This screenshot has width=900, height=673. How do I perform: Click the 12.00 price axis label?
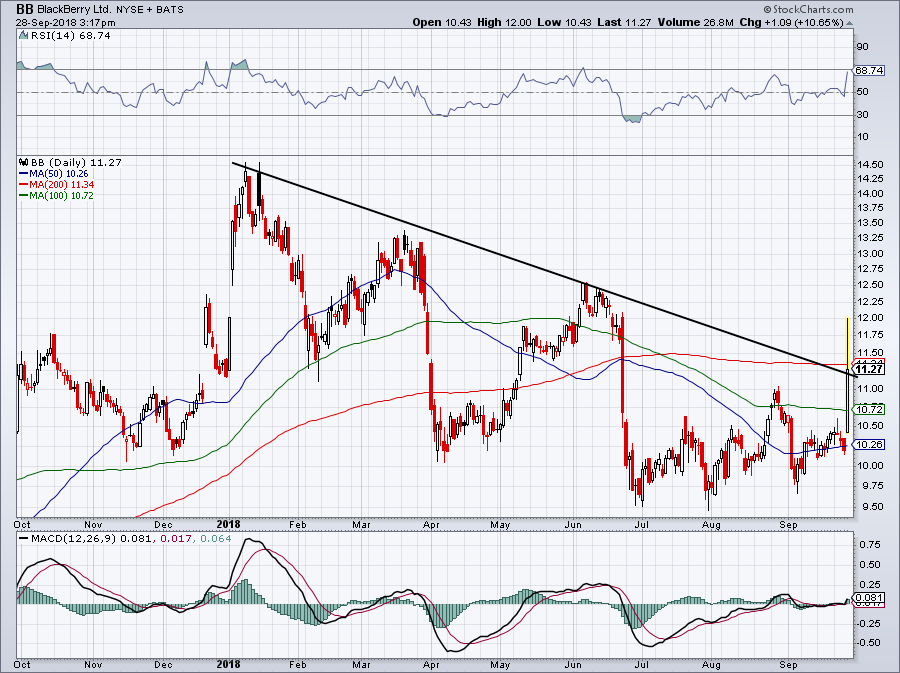coord(869,318)
